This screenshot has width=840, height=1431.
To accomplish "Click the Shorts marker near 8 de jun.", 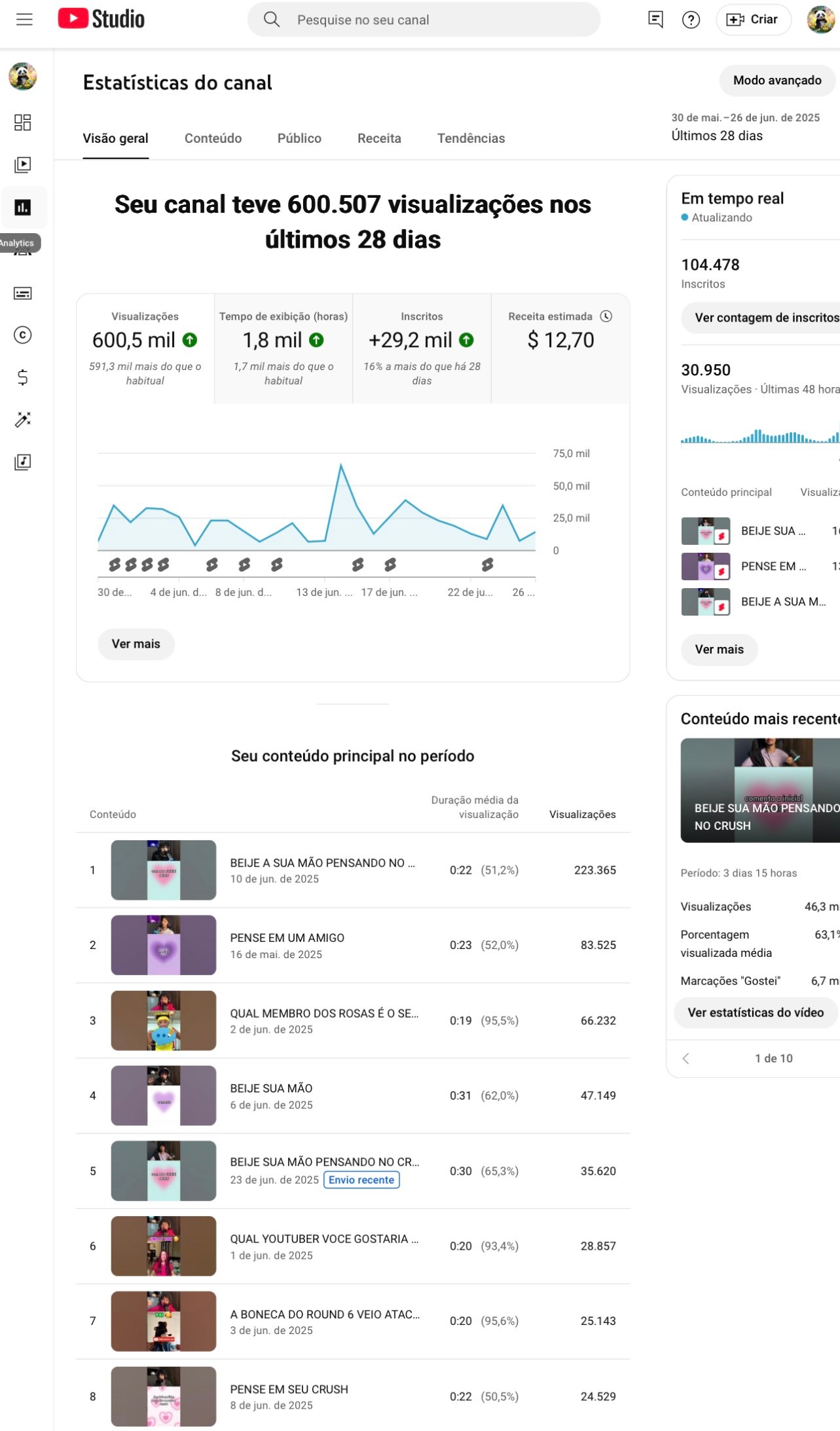I will click(244, 564).
